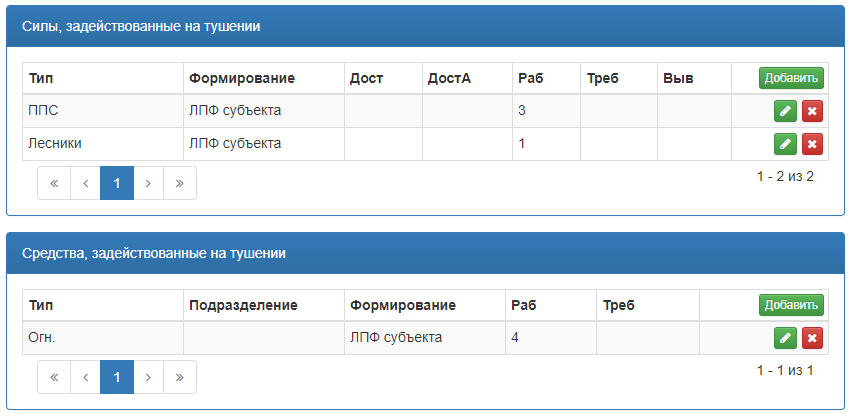Go to next page in Силы pagination
The height and width of the screenshot is (418, 853).
[x=148, y=183]
